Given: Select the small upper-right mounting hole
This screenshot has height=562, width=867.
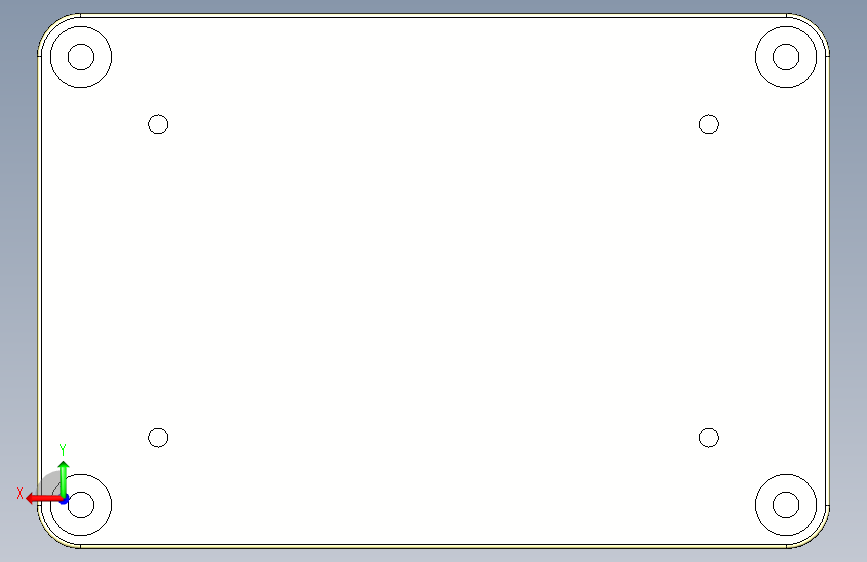Looking at the screenshot, I should tap(709, 124).
